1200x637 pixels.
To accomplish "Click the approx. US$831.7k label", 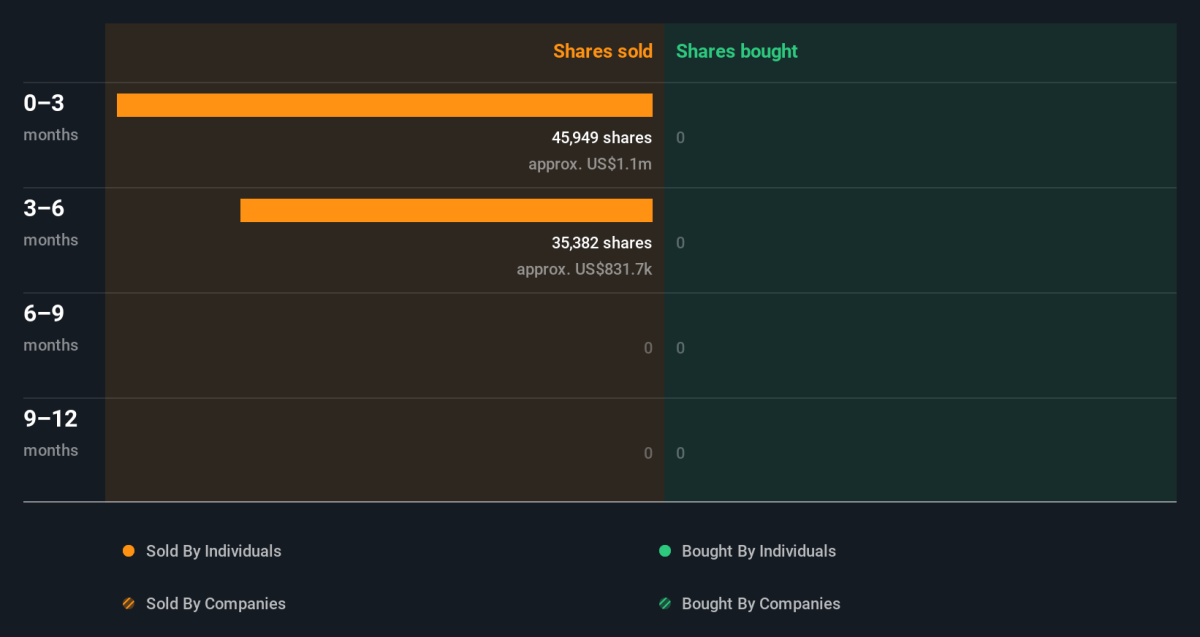I will (584, 269).
